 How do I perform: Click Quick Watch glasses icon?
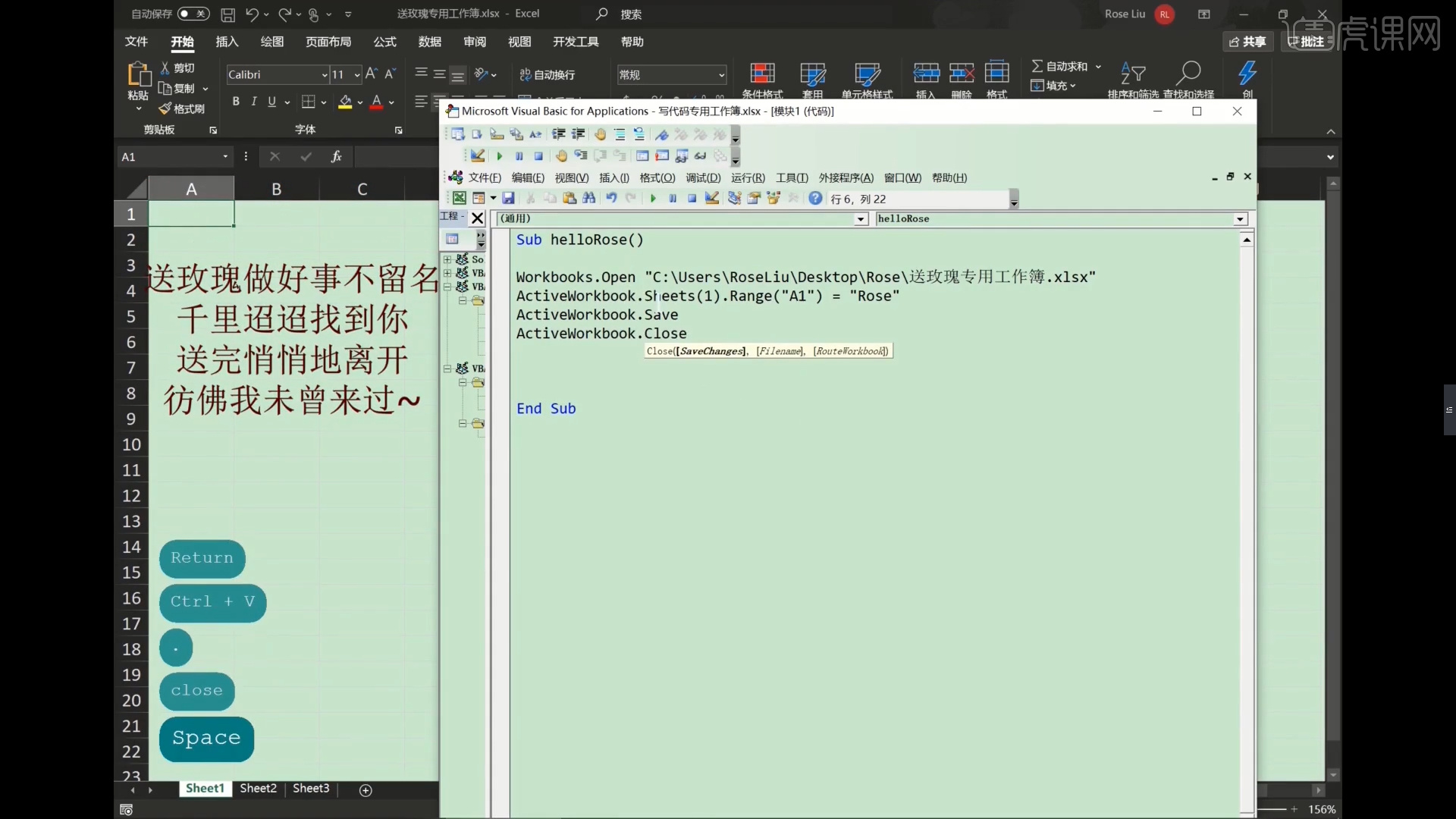click(x=701, y=156)
